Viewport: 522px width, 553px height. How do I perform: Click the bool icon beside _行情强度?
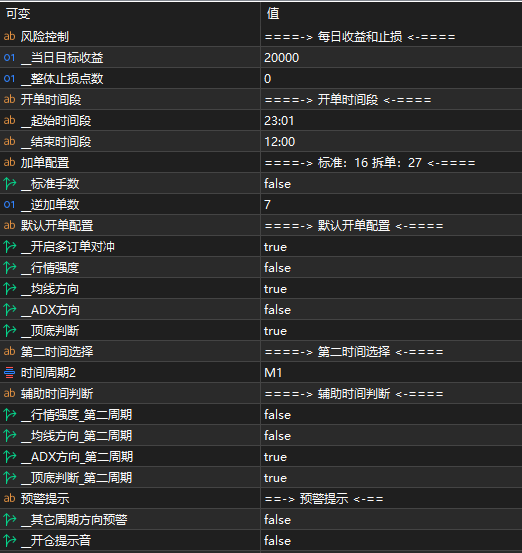(x=10, y=268)
